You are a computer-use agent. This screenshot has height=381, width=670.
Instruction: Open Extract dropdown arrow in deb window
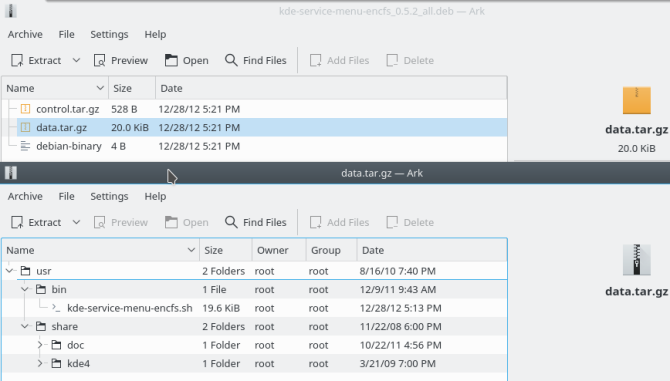[x=76, y=61]
